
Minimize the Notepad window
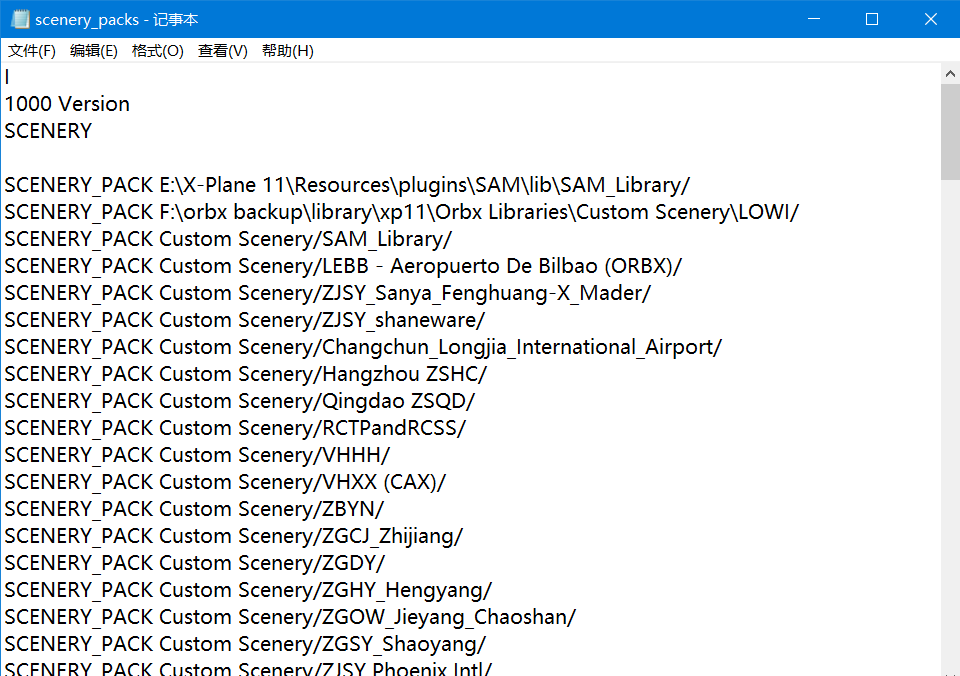[x=814, y=19]
